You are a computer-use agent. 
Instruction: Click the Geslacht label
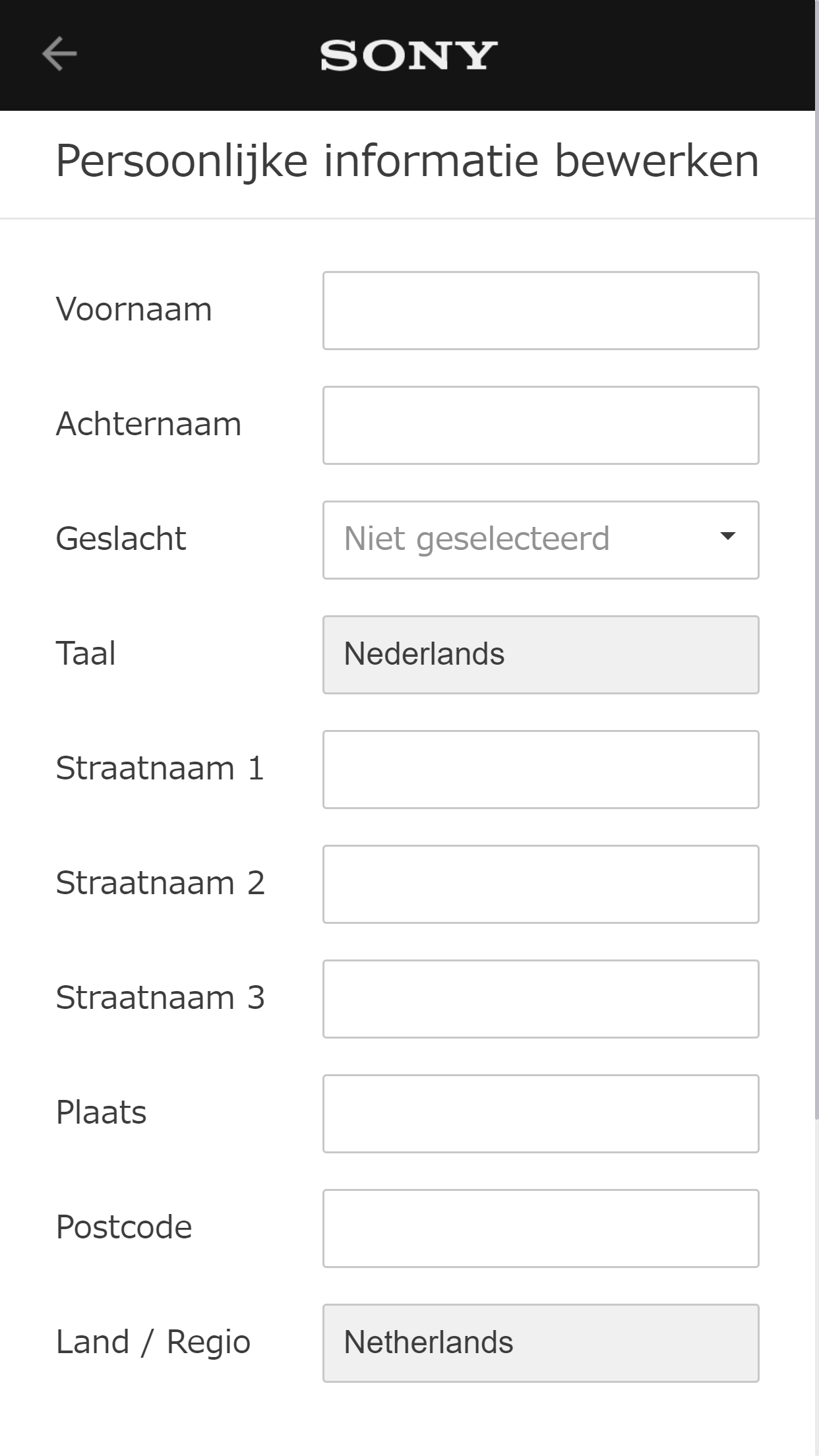120,539
